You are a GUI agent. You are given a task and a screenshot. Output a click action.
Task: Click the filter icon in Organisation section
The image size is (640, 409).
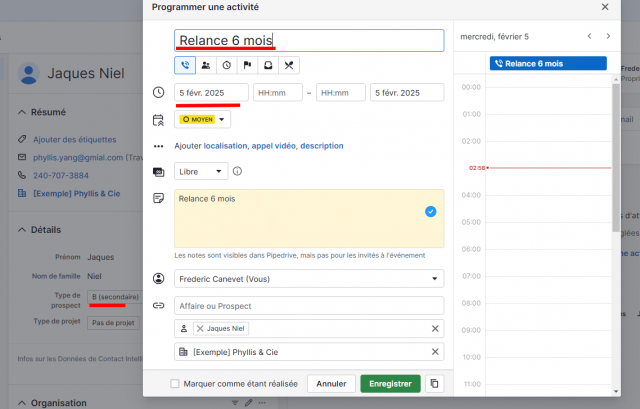coord(235,403)
